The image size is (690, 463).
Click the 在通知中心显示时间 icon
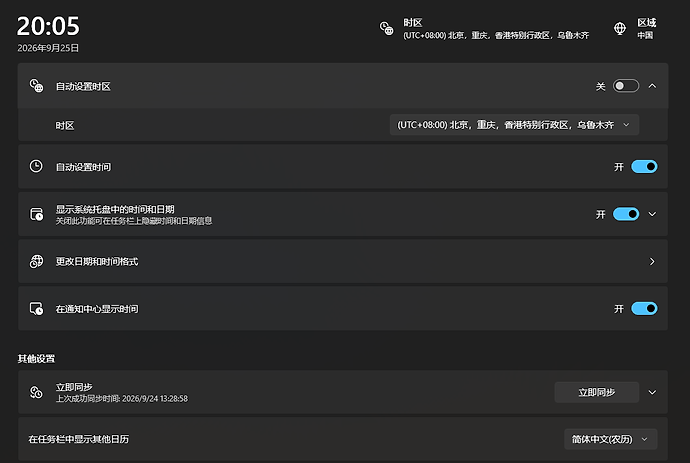[x=37, y=309]
